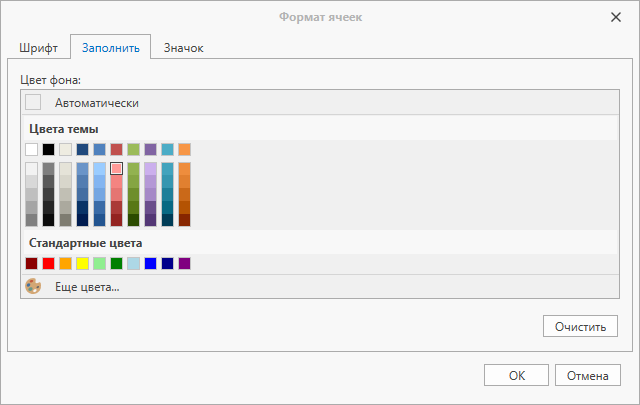Pick the white theme color swatch
Screen dimensions: 640x405
pos(31,149)
